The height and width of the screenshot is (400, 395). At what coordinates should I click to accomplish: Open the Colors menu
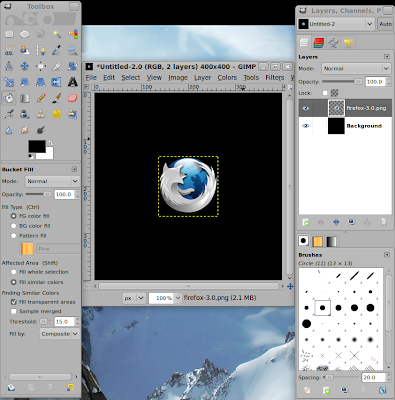coord(227,78)
